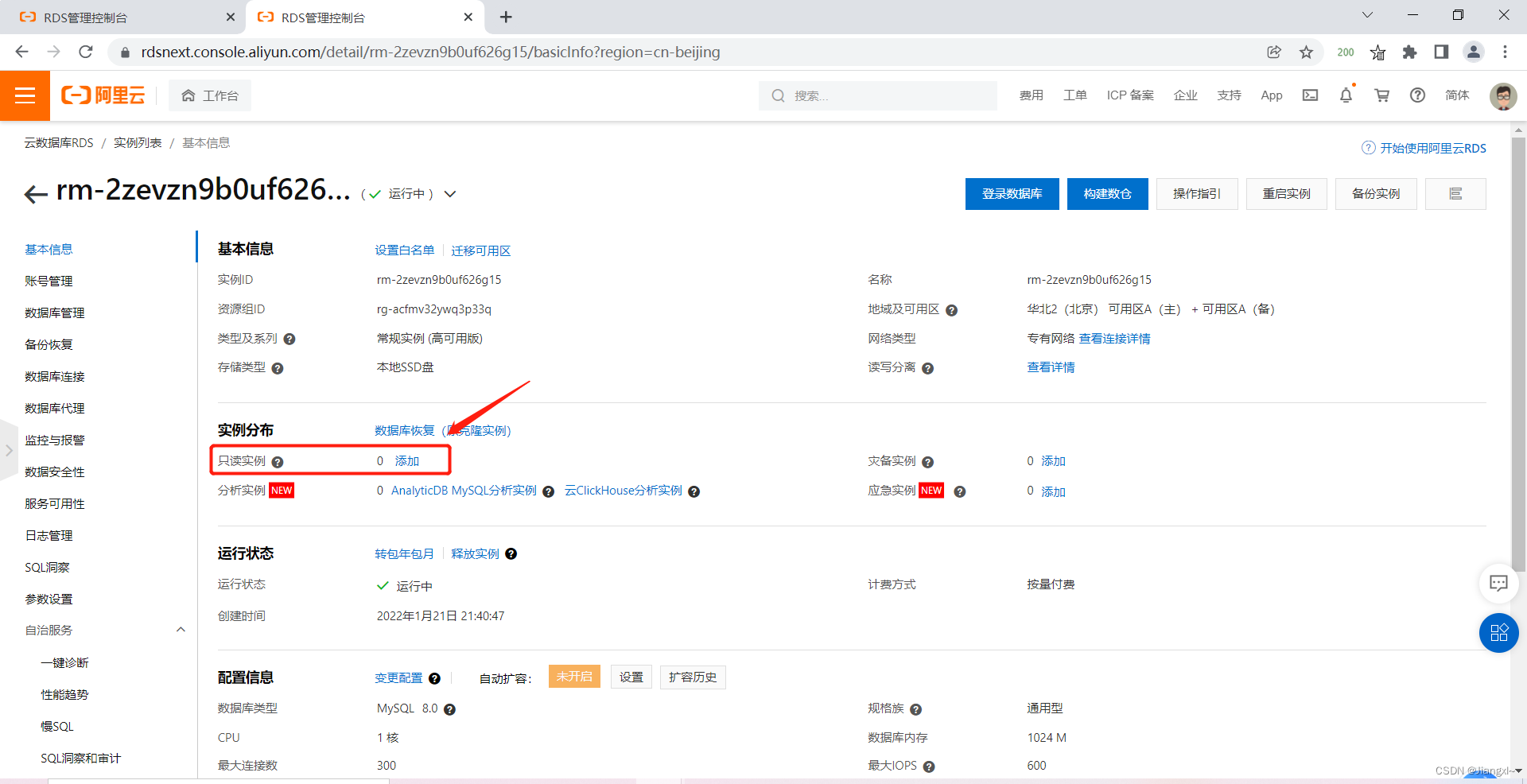The width and height of the screenshot is (1527, 784).
Task: Open 账号管理 in the sidebar
Action: click(x=49, y=281)
